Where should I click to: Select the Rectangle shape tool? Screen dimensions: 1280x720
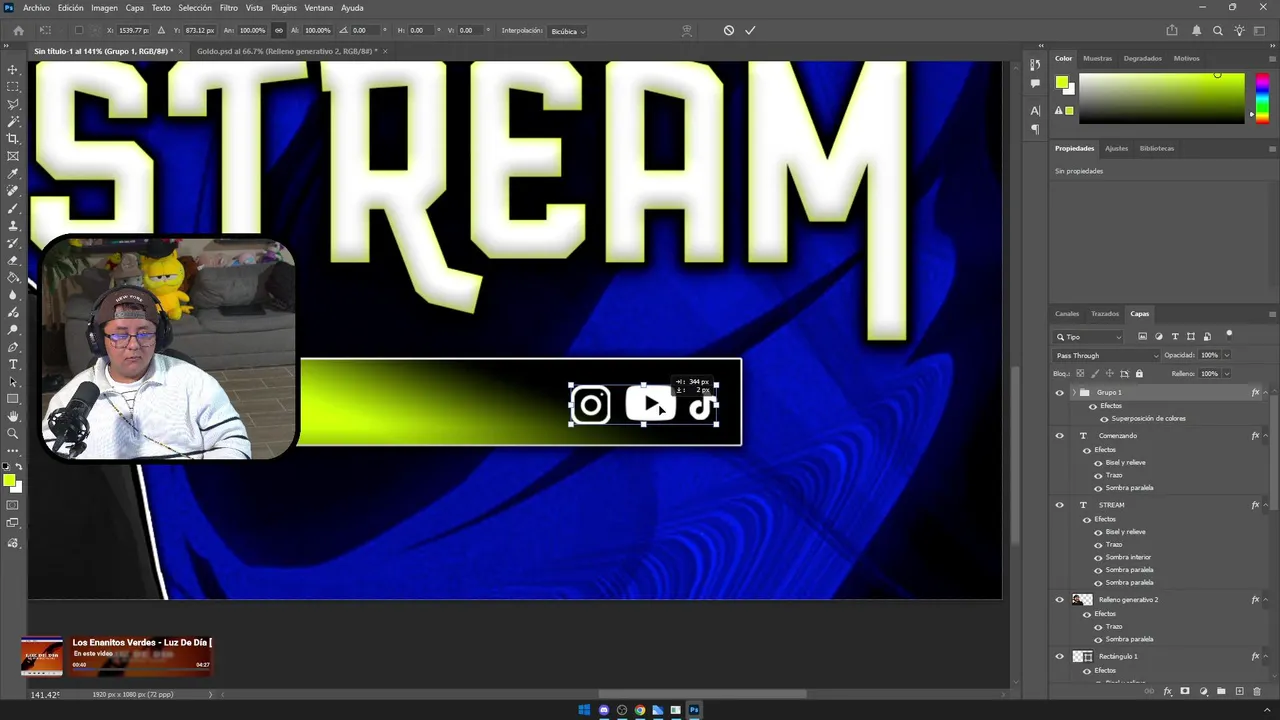coord(13,398)
